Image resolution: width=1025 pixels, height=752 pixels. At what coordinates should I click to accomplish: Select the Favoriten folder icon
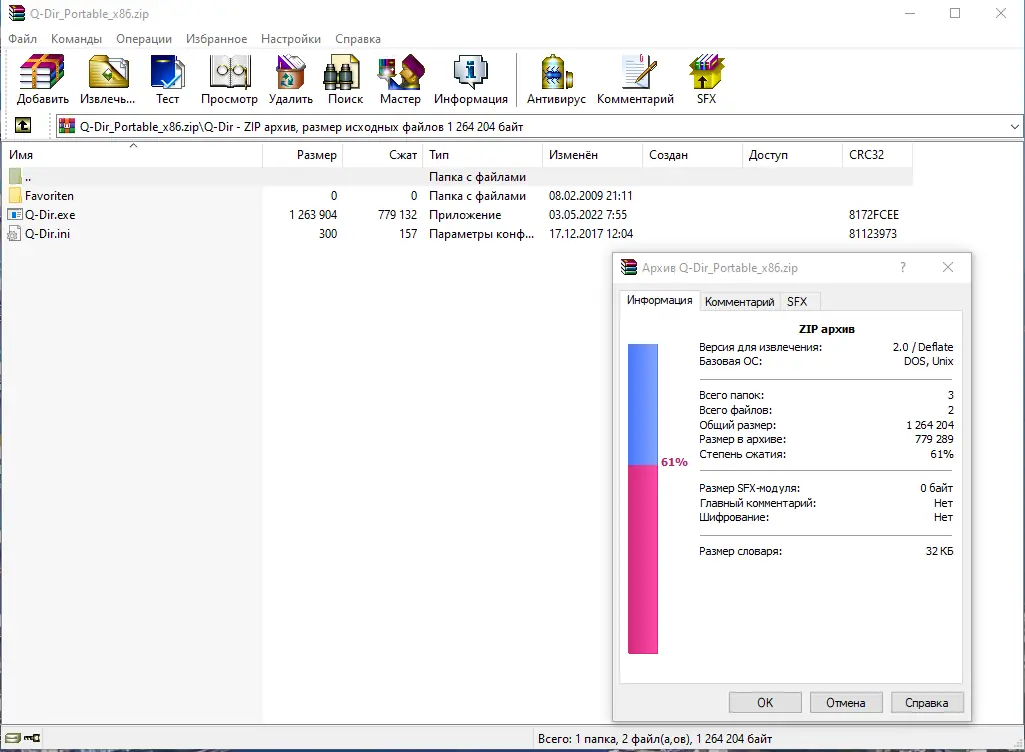15,196
